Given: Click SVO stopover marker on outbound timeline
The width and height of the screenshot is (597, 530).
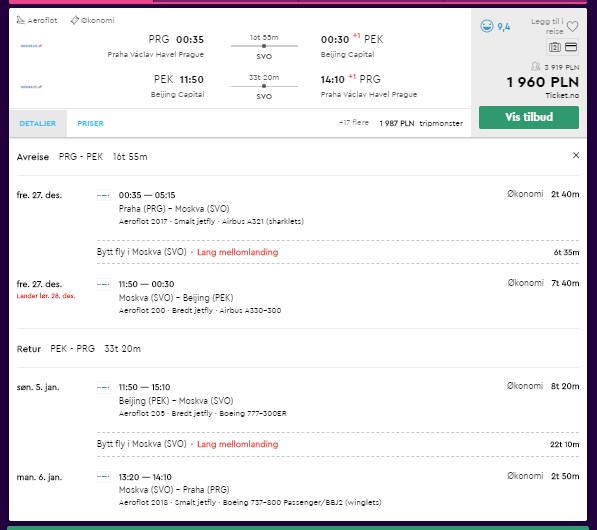Looking at the screenshot, I should point(264,46).
